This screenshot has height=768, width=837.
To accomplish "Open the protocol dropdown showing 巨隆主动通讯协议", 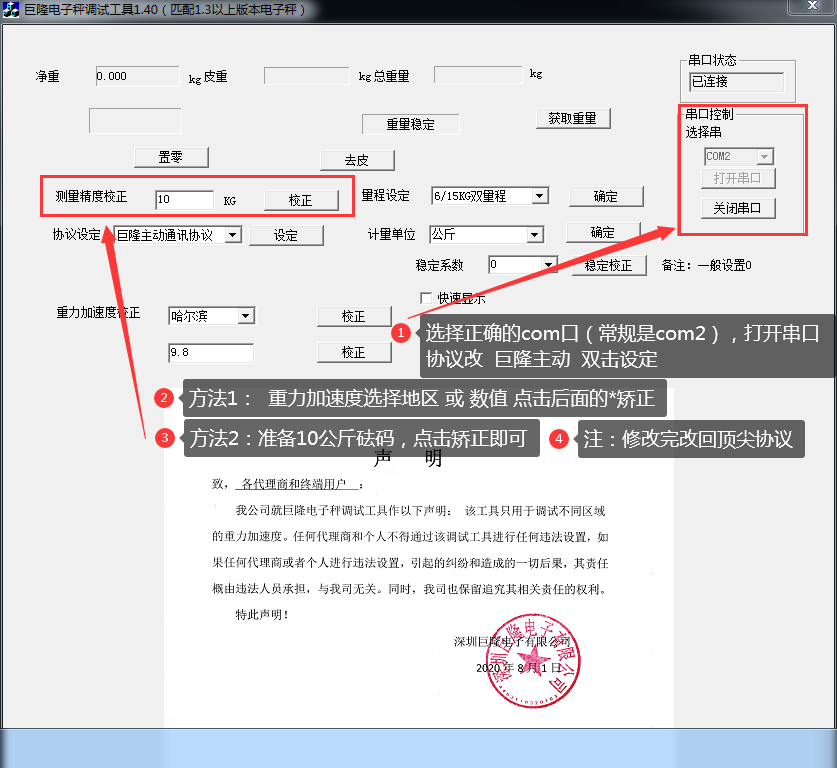I will pos(234,234).
